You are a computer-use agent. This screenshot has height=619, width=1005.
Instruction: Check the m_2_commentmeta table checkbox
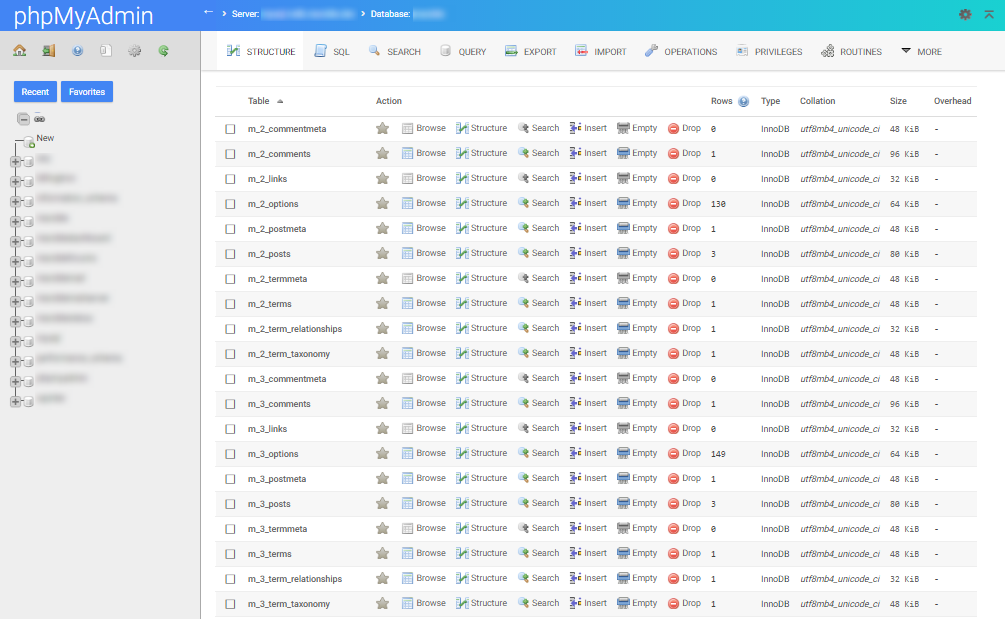(230, 129)
